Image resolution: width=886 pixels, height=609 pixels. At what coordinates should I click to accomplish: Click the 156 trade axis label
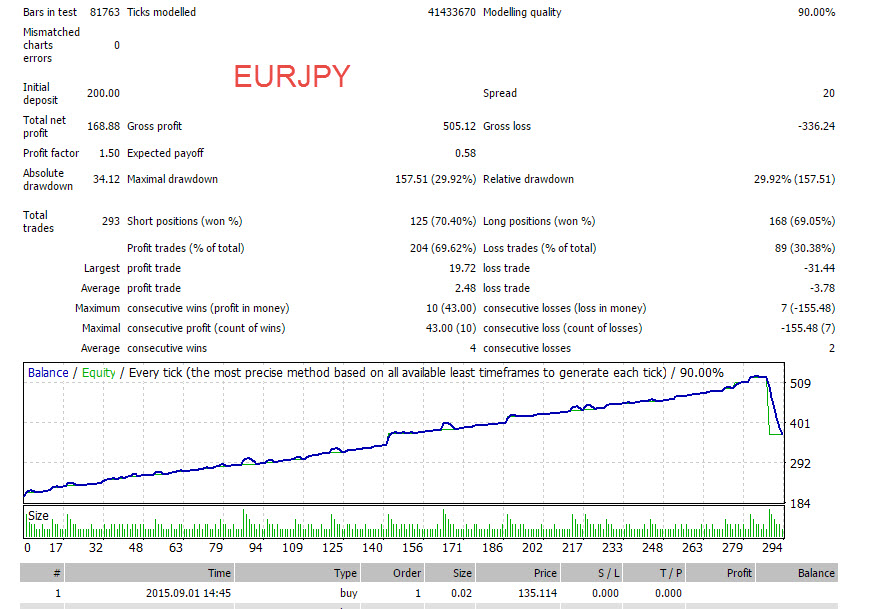pos(412,548)
